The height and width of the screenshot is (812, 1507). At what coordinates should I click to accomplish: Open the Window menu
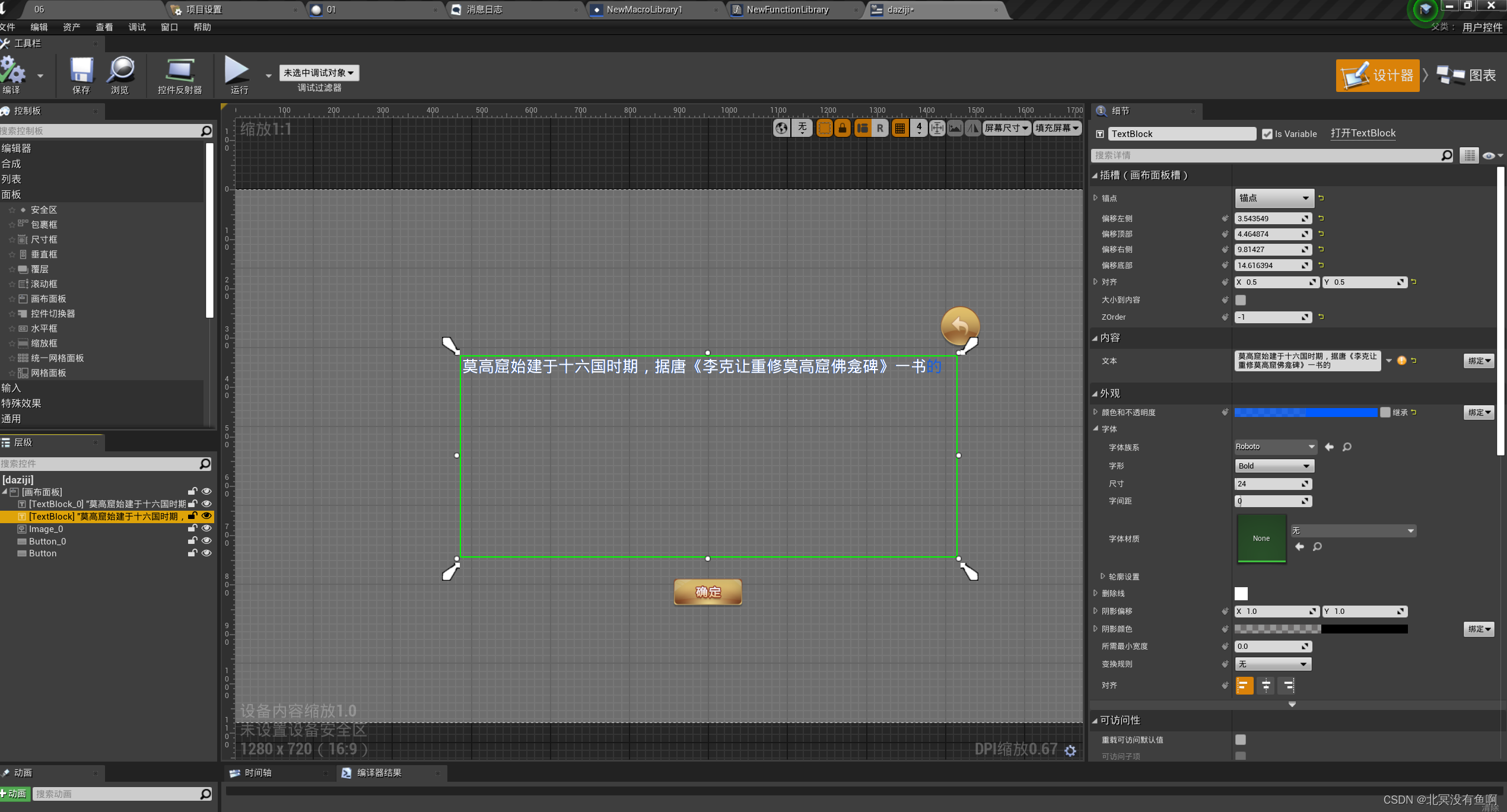coord(169,27)
